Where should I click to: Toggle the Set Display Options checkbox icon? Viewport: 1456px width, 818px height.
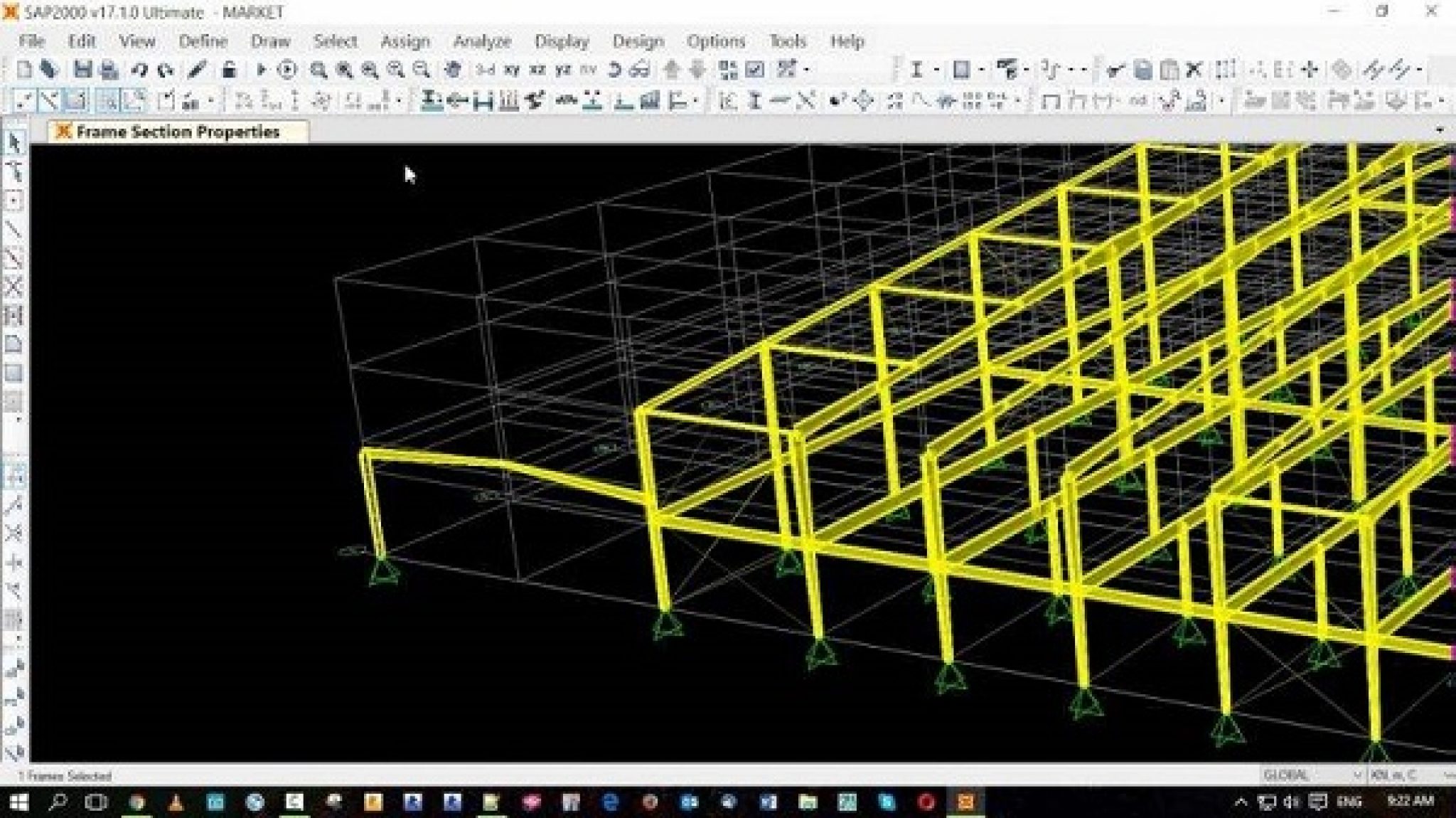coord(755,70)
